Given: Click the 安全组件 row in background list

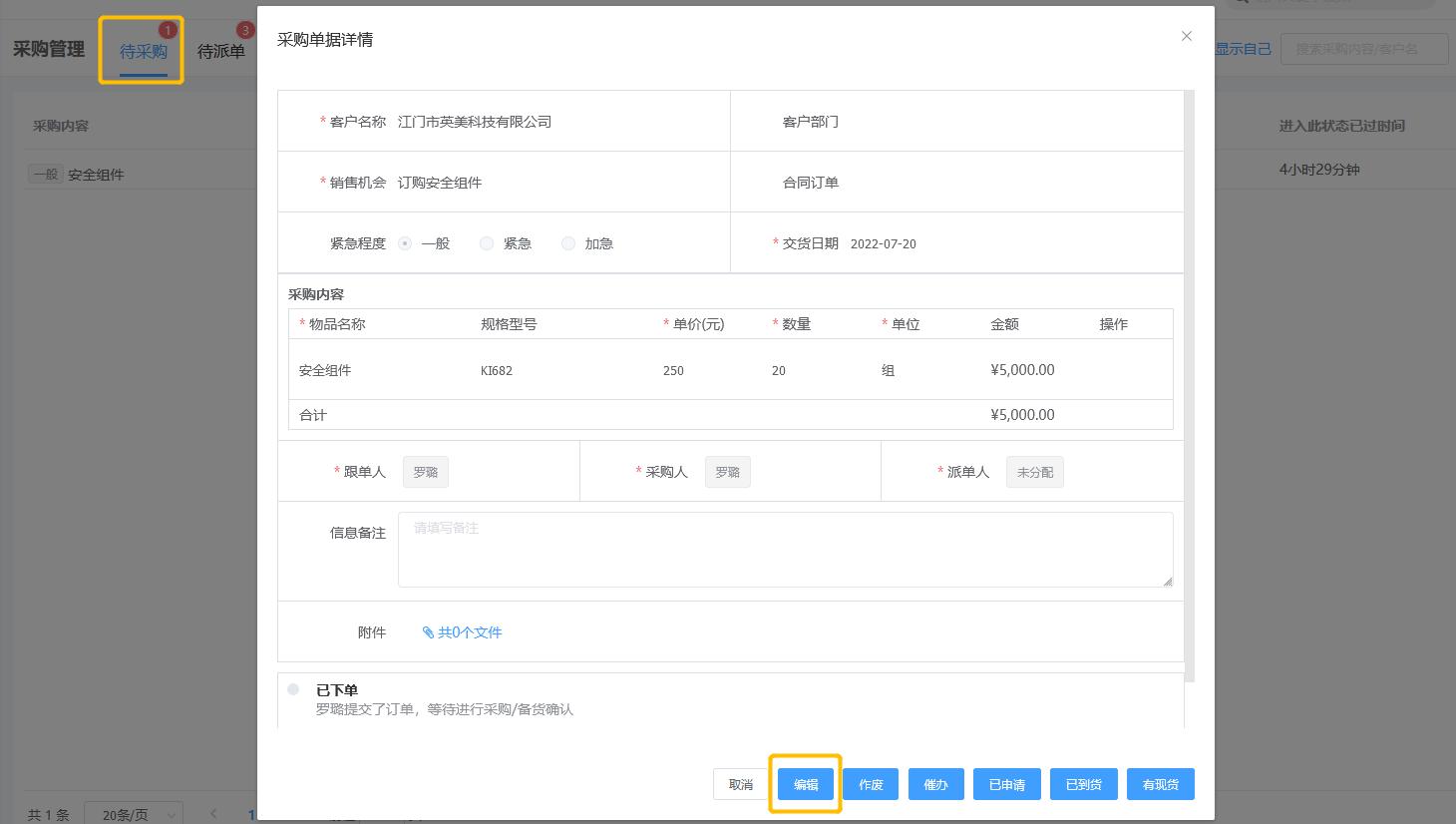Looking at the screenshot, I should point(96,175).
